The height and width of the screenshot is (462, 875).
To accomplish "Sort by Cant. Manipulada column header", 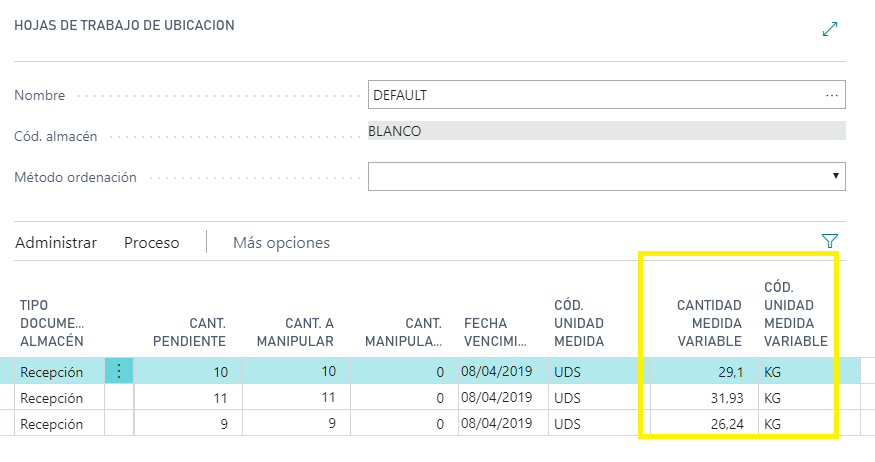I will [x=403, y=332].
